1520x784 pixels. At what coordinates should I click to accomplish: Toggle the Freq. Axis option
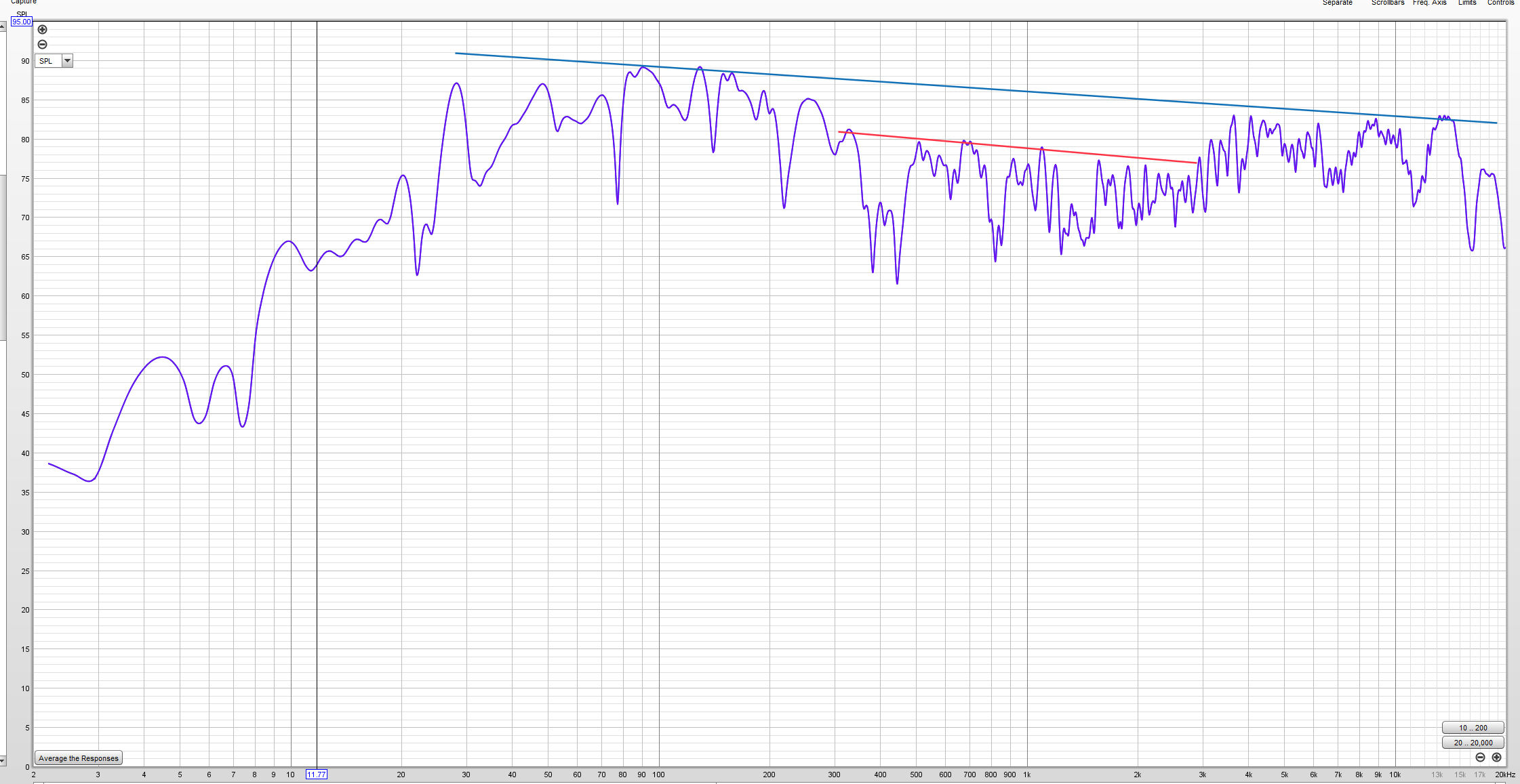tap(1430, 3)
